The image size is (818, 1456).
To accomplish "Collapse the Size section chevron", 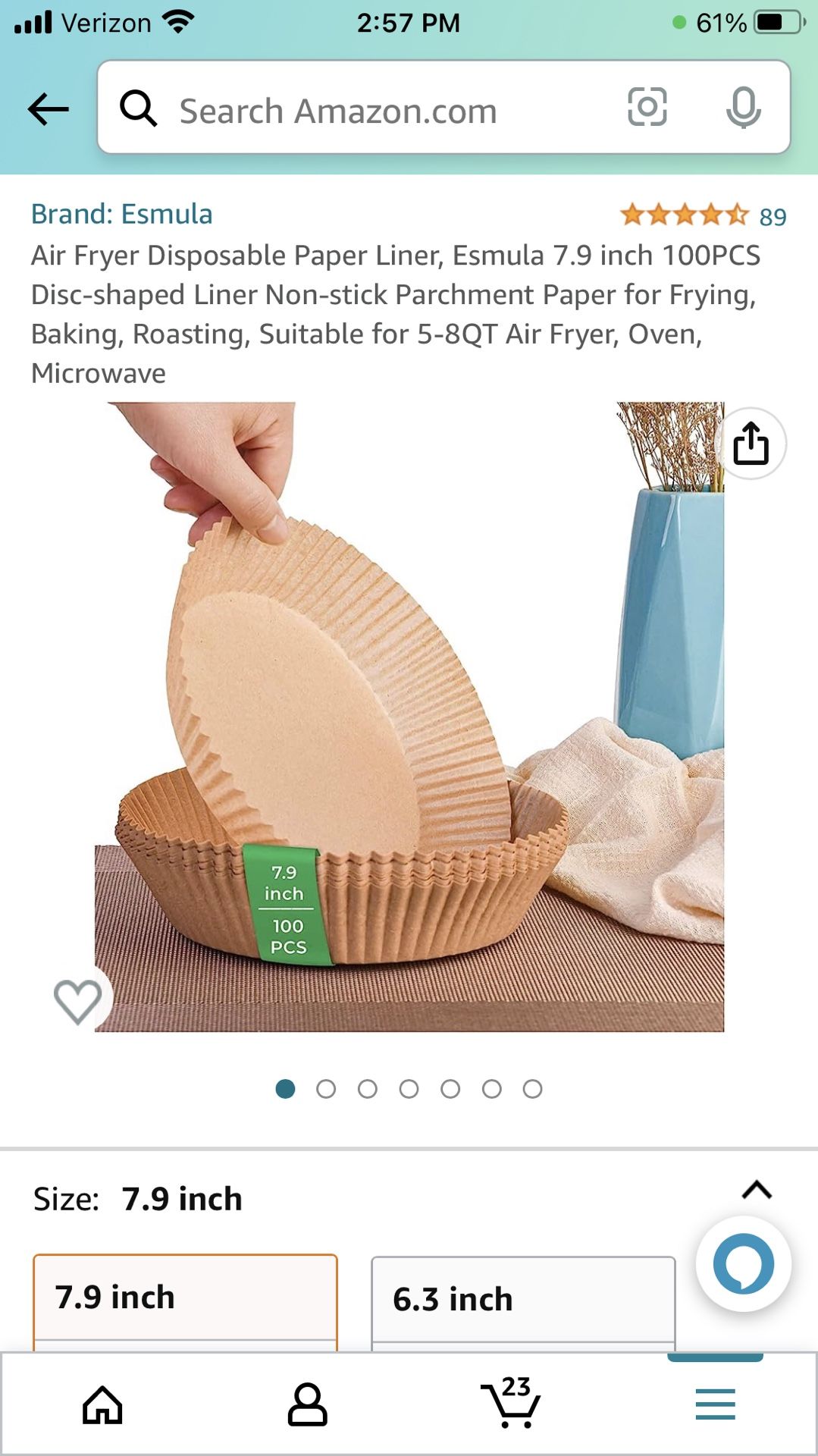I will click(x=757, y=1190).
